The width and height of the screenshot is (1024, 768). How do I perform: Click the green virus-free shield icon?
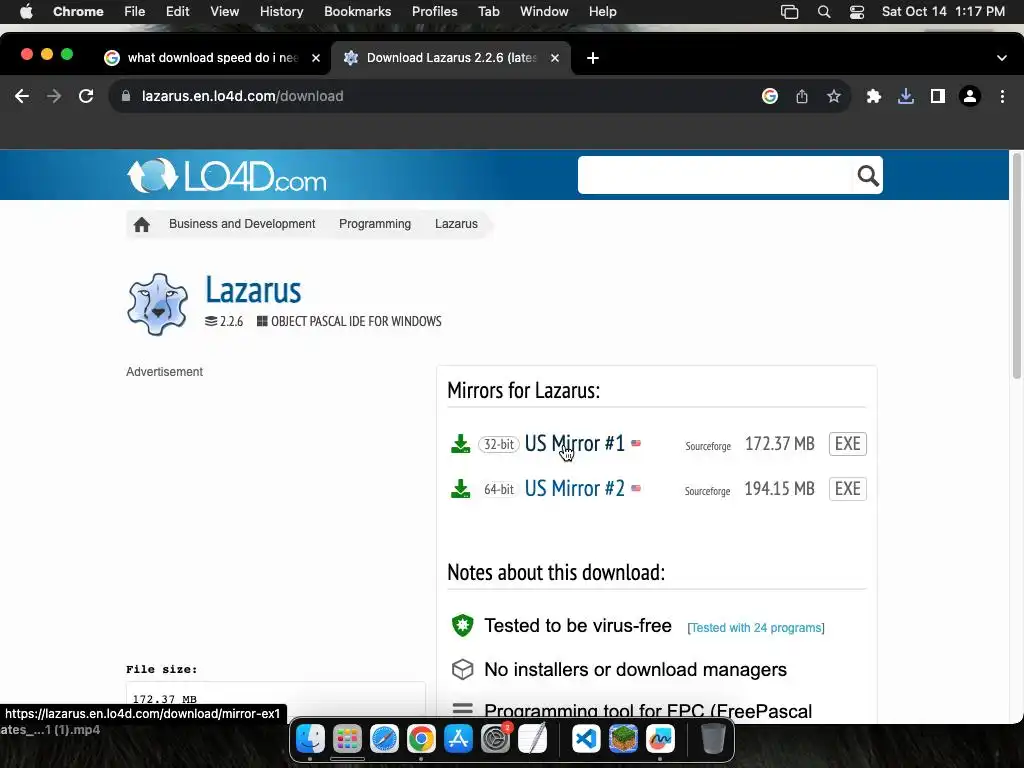coord(462,625)
